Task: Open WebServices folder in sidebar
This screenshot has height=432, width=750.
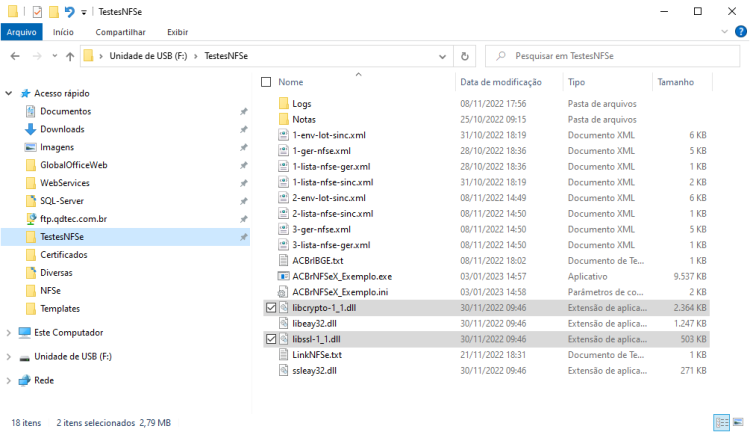Action: pos(65,183)
